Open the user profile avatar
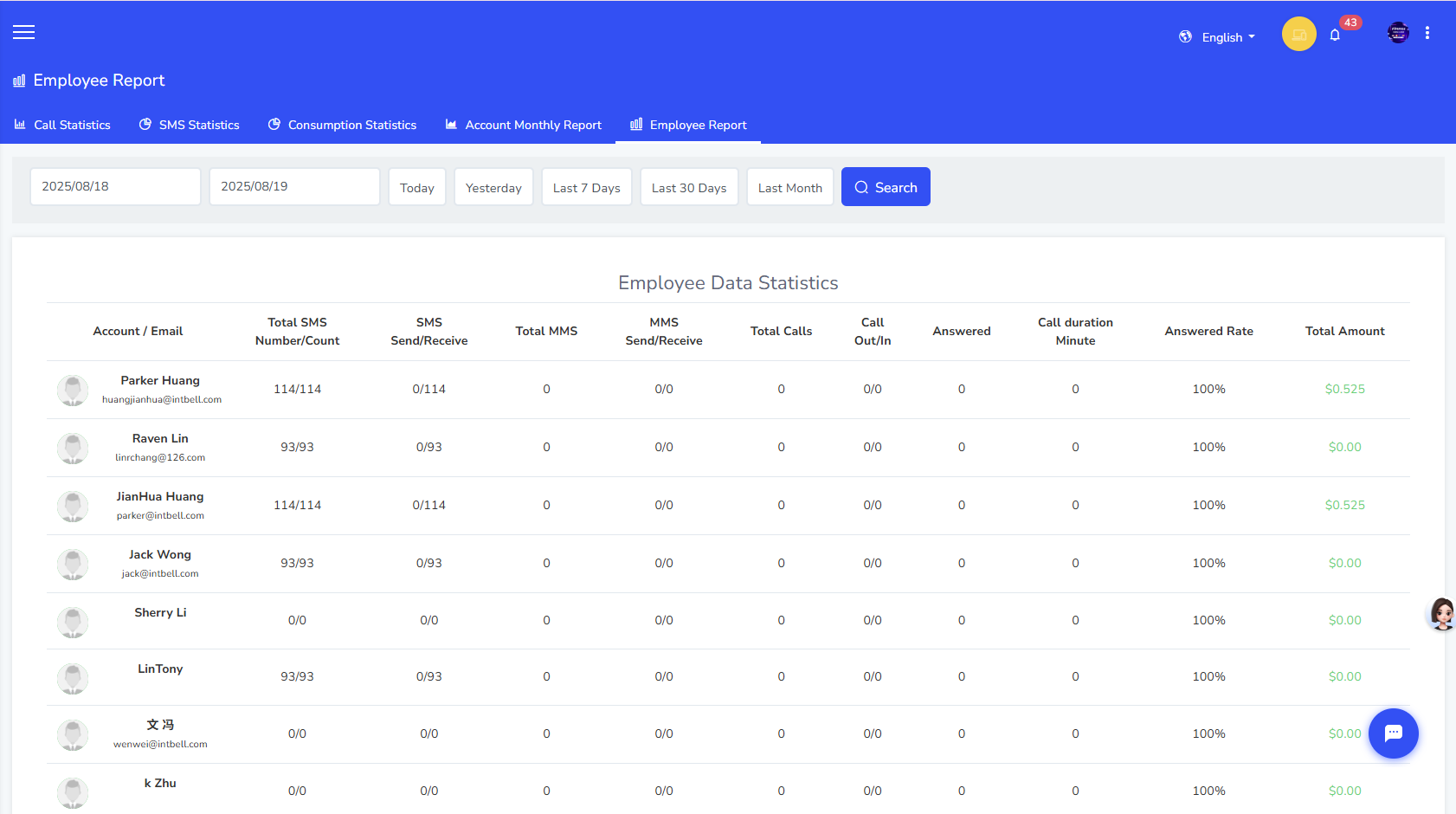The height and width of the screenshot is (814, 1456). [x=1397, y=33]
